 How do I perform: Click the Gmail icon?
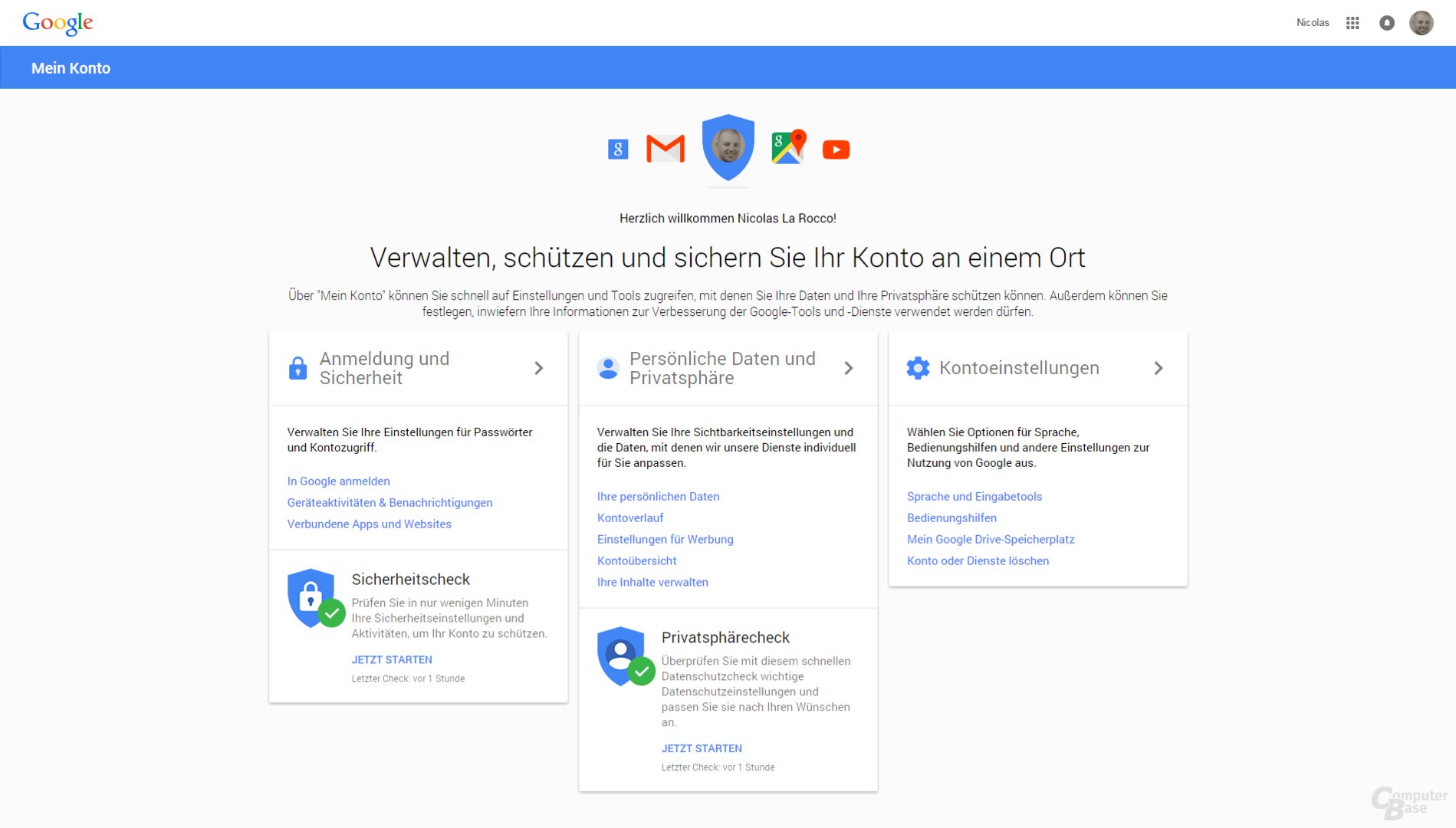pyautogui.click(x=666, y=149)
